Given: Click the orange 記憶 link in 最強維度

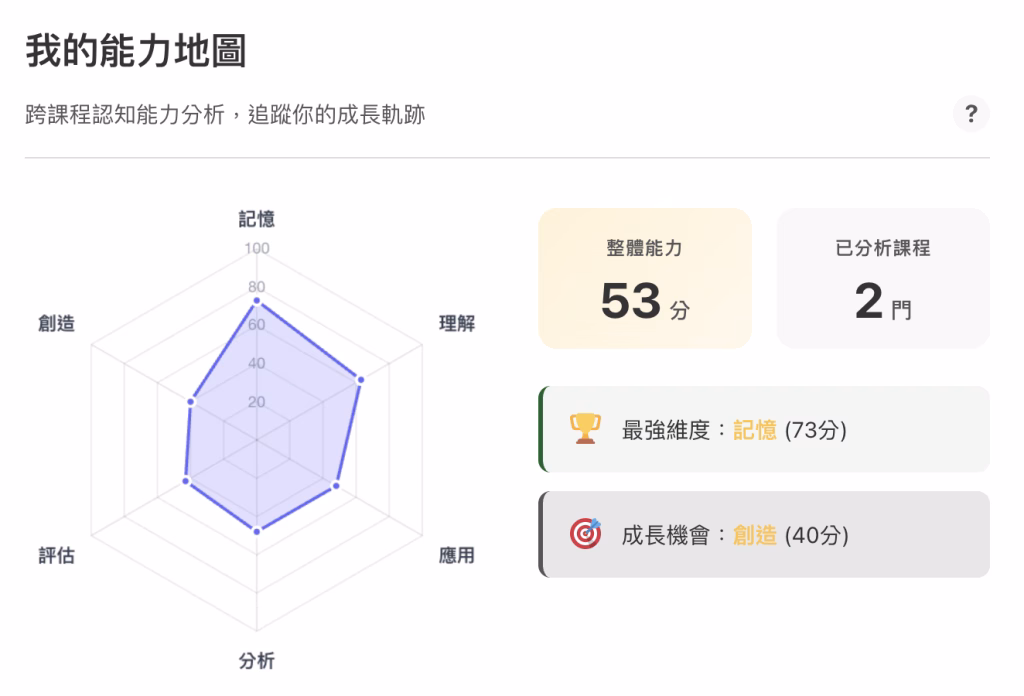Looking at the screenshot, I should coord(755,431).
